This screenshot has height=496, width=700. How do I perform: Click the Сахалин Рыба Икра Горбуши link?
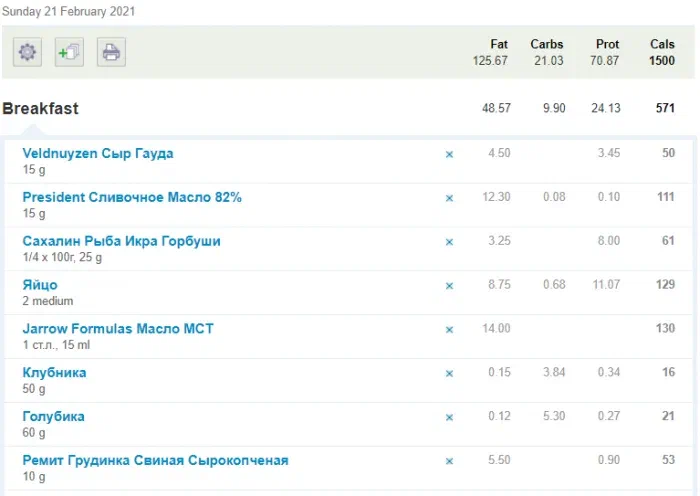pyautogui.click(x=121, y=241)
